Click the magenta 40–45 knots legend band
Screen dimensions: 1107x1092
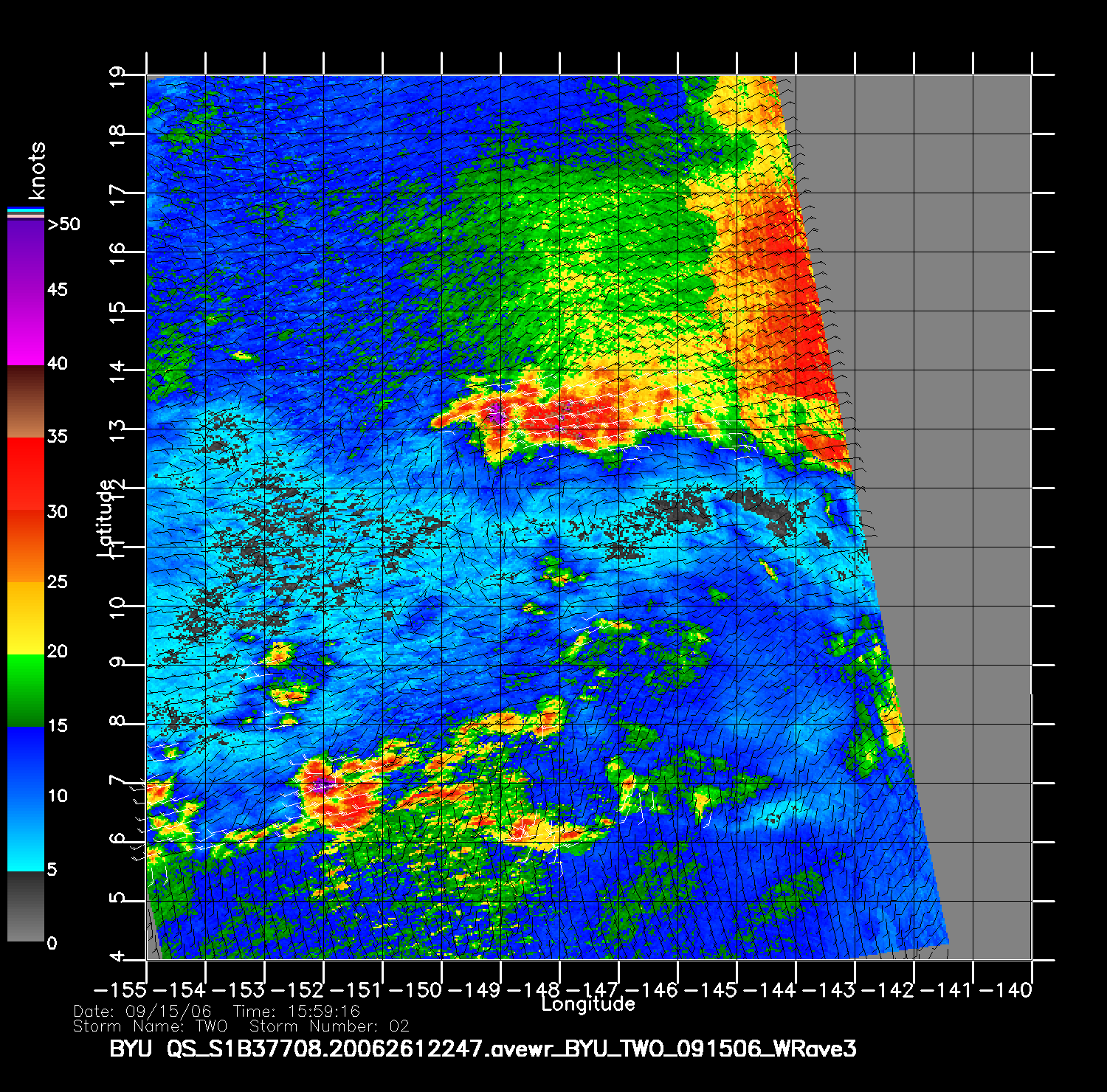(26, 328)
